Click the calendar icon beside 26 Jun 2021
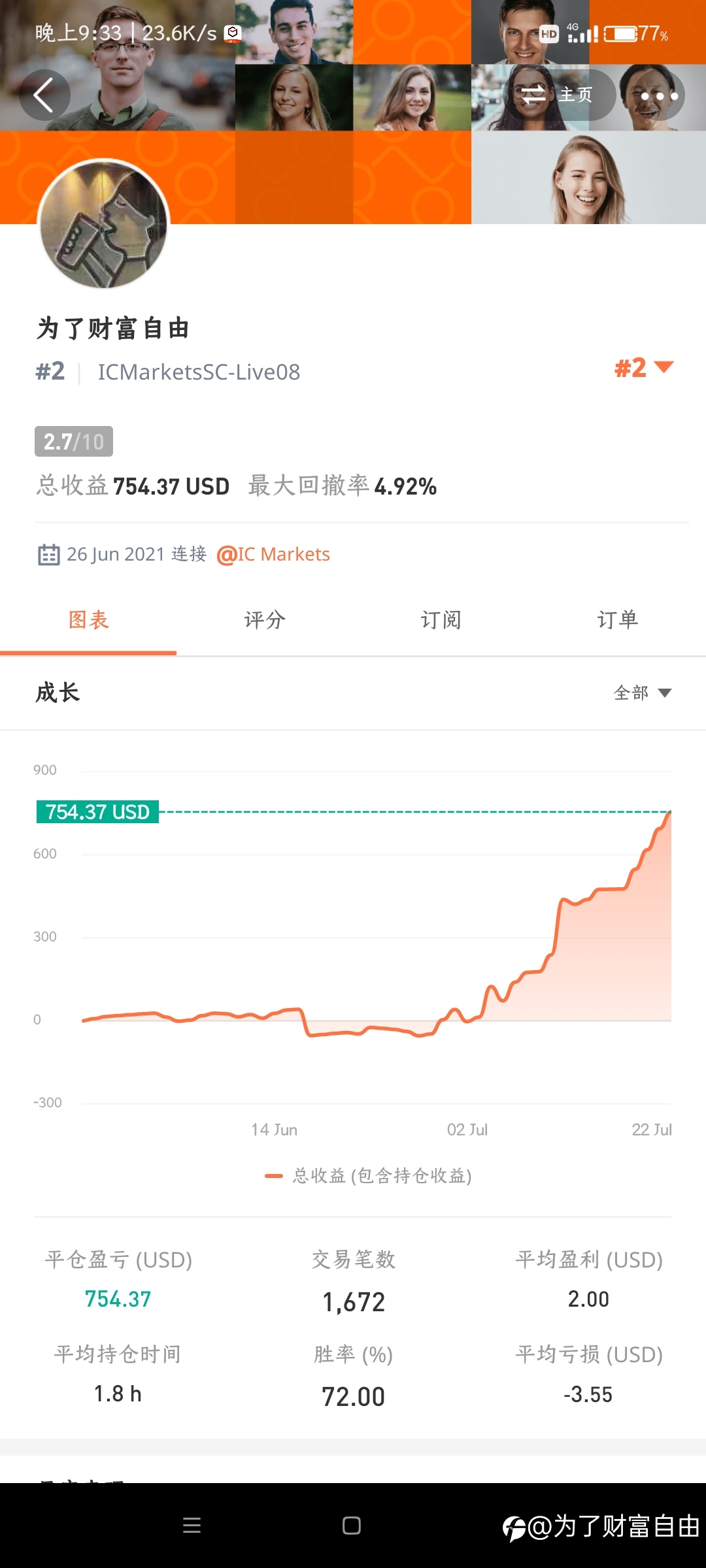The width and height of the screenshot is (706, 1568). point(49,554)
